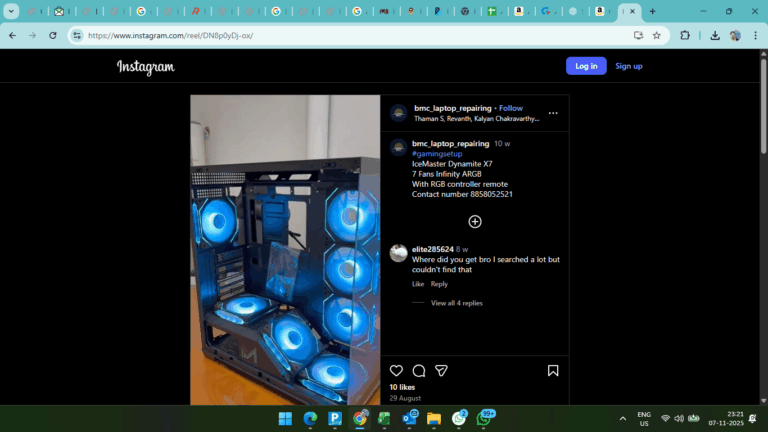Click the Sign up link
The width and height of the screenshot is (768, 432).
tap(629, 66)
